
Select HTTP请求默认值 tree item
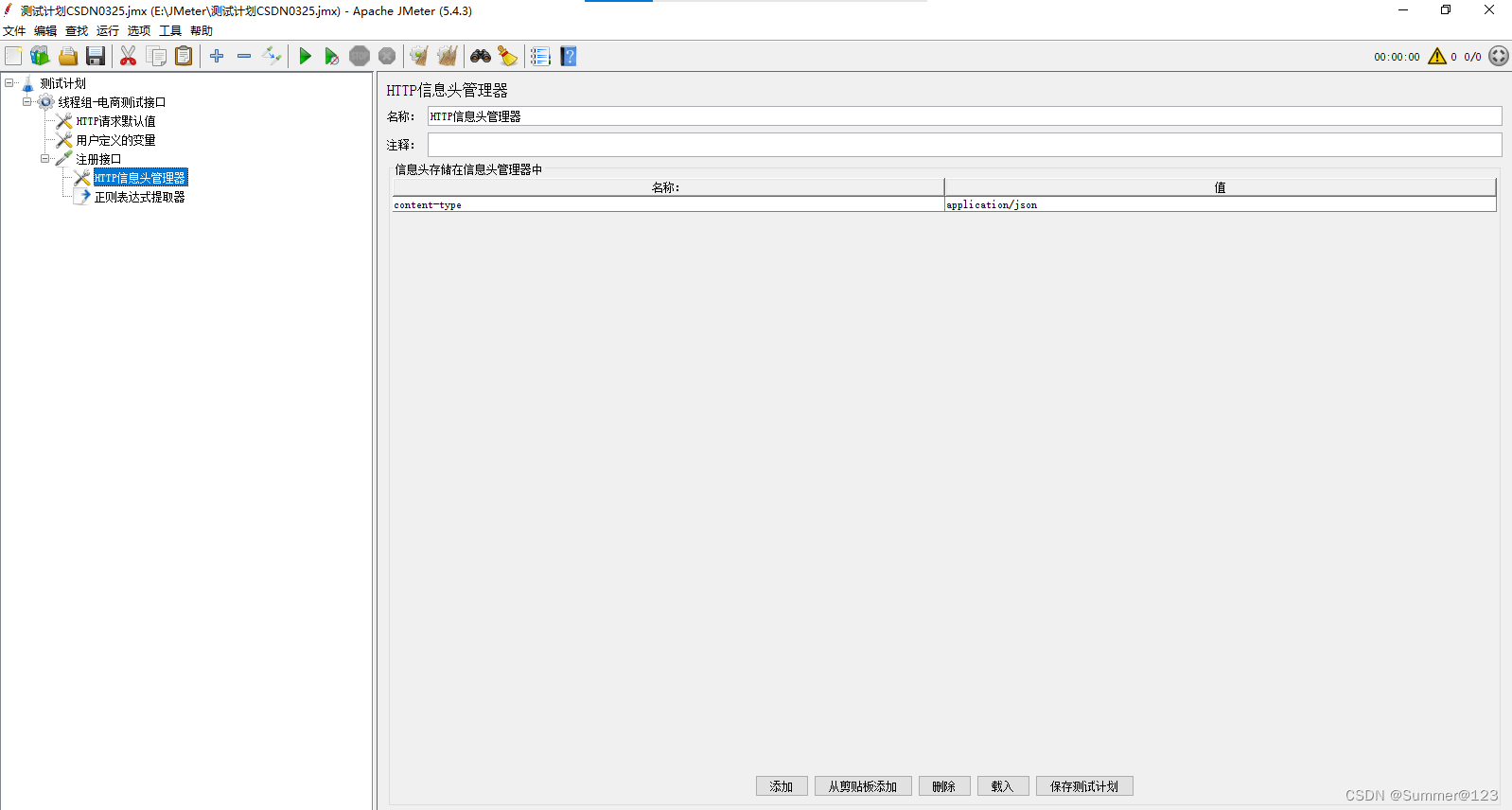[x=115, y=121]
